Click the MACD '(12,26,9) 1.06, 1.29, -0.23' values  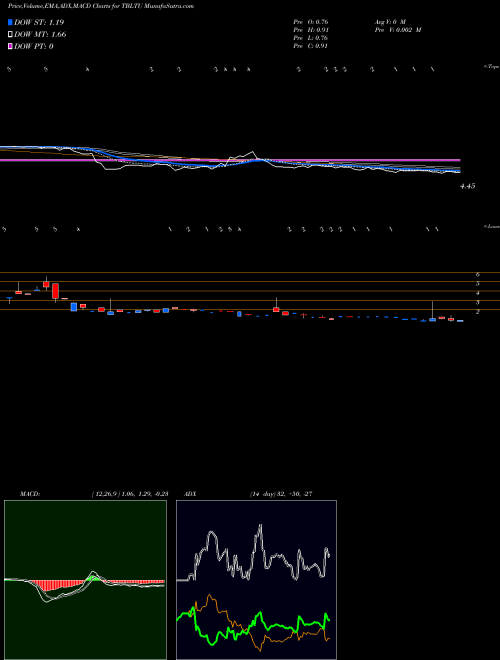pos(129,494)
